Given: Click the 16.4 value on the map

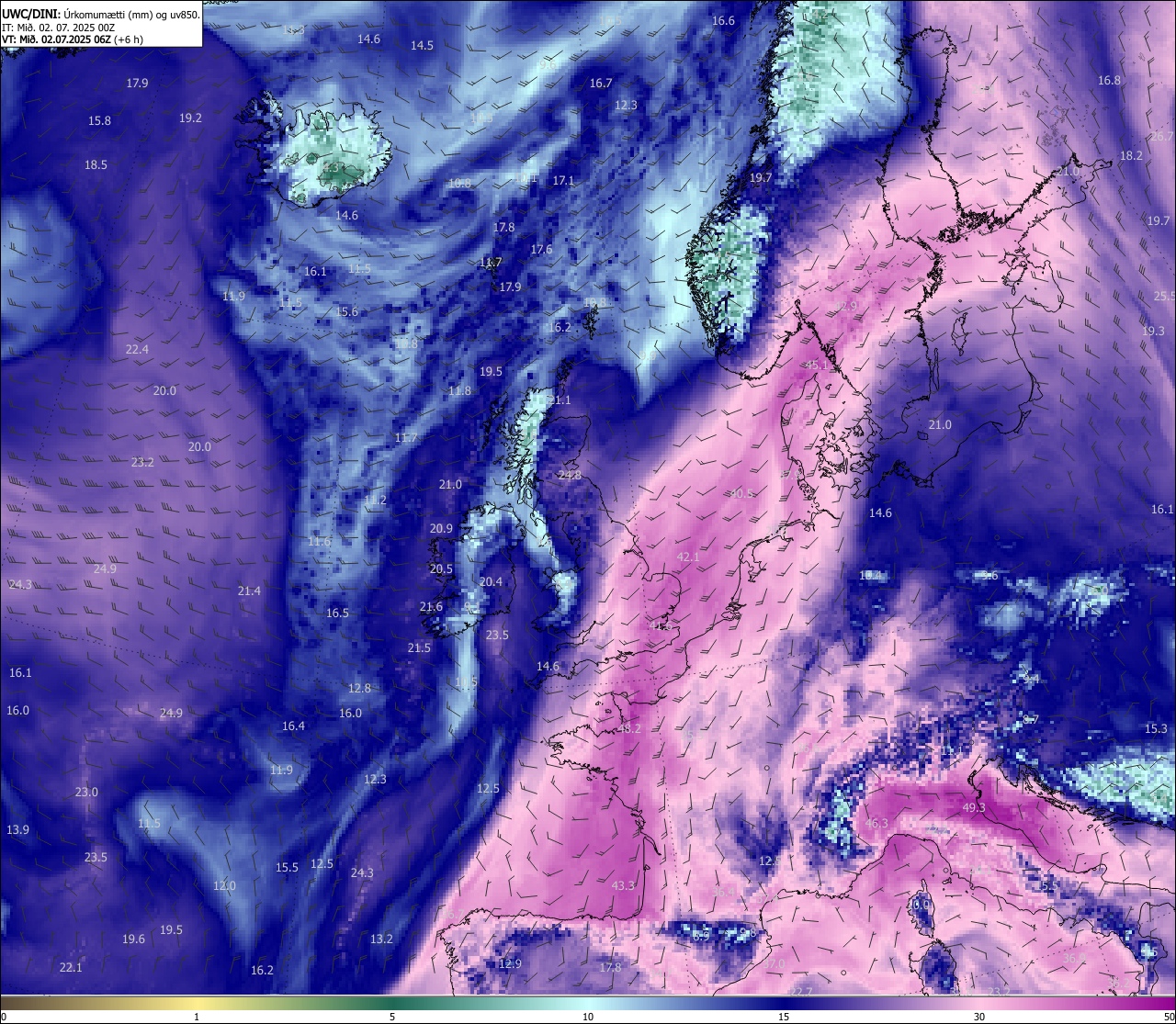Looking at the screenshot, I should [293, 726].
